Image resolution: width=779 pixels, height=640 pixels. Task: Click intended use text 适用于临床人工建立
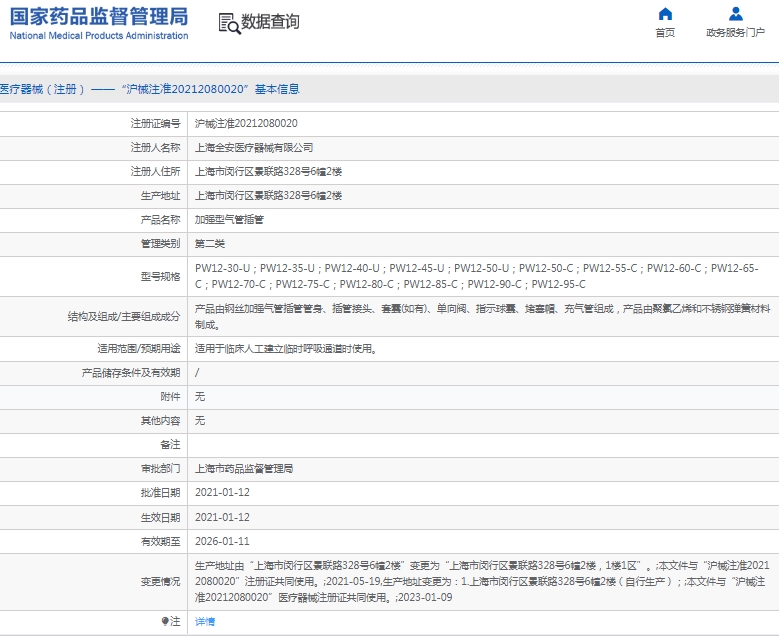(x=286, y=349)
